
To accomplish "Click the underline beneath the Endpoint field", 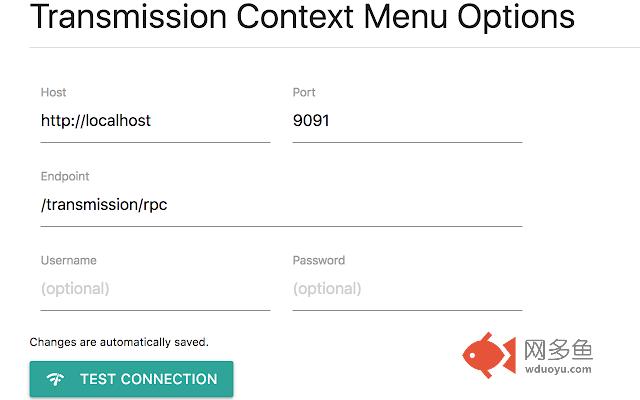I will coord(281,226).
